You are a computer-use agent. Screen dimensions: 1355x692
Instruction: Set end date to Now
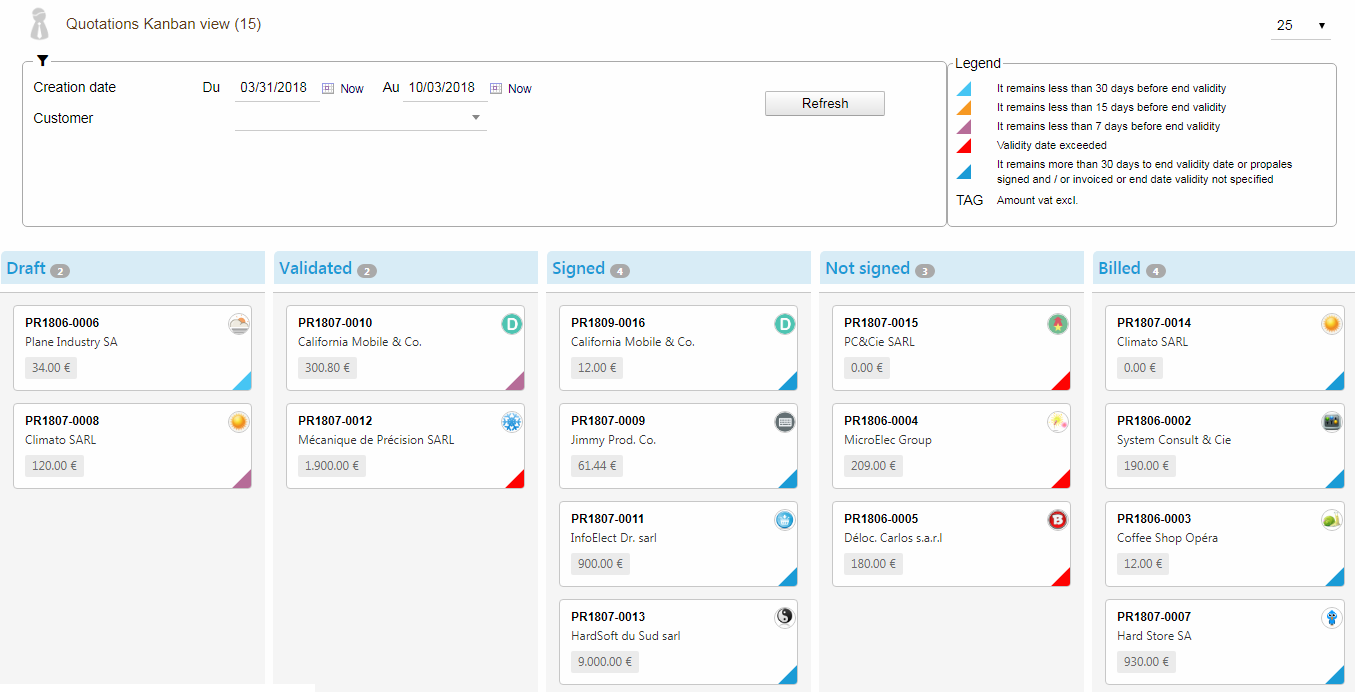[x=520, y=89]
